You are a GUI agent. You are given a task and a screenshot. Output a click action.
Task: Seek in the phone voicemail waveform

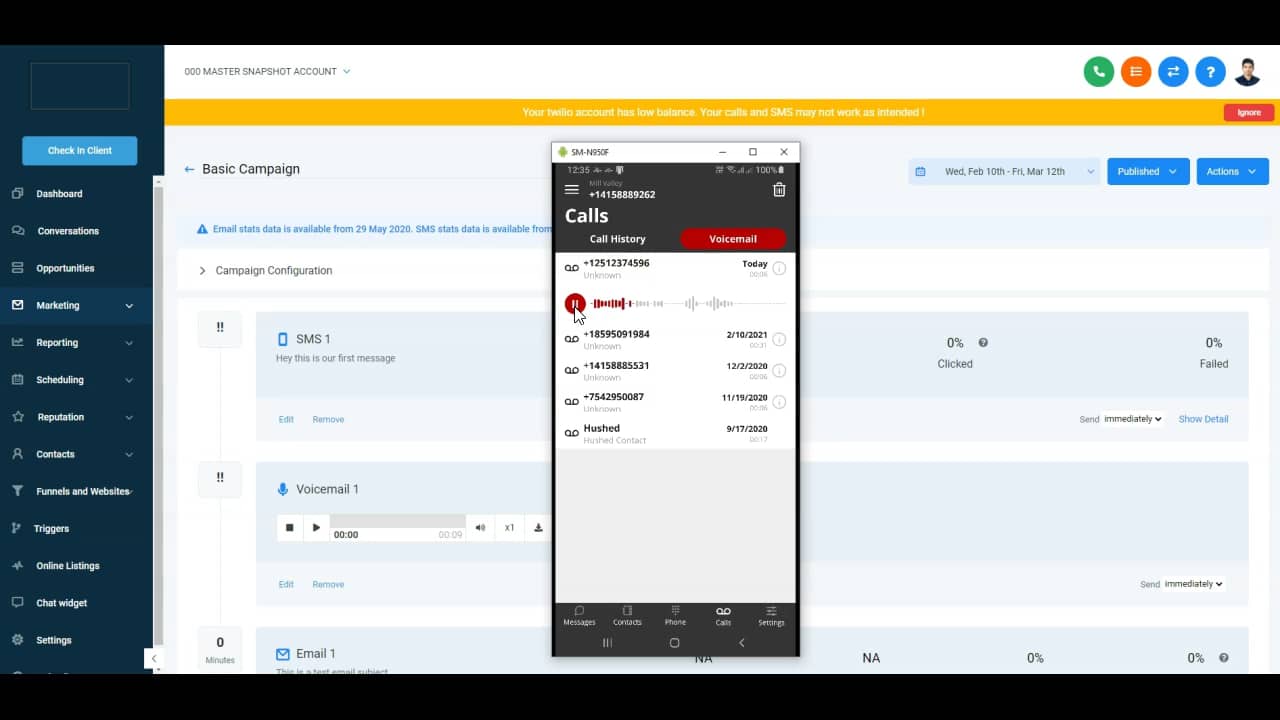pyautogui.click(x=688, y=303)
